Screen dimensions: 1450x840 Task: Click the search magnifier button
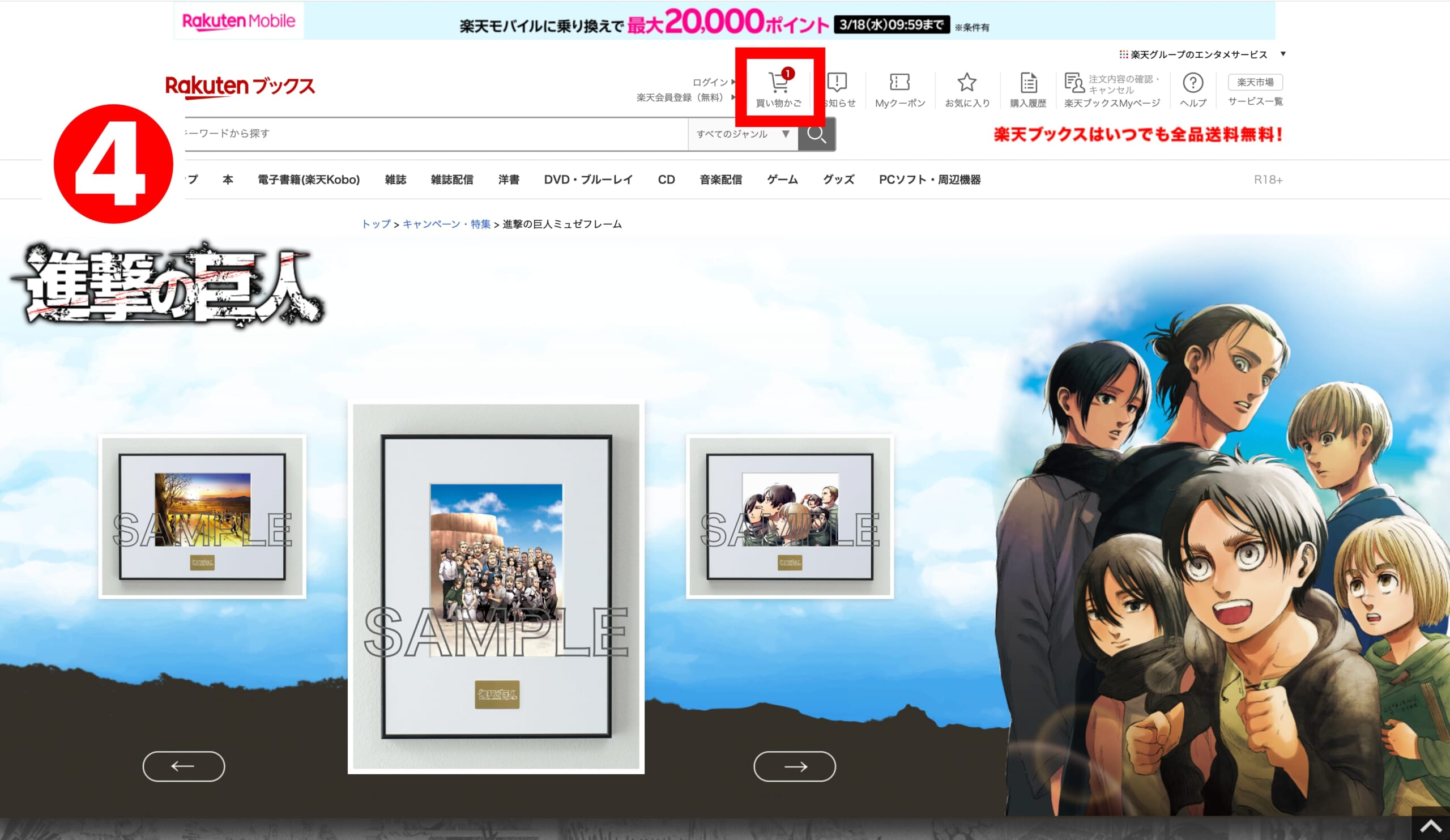pos(817,134)
